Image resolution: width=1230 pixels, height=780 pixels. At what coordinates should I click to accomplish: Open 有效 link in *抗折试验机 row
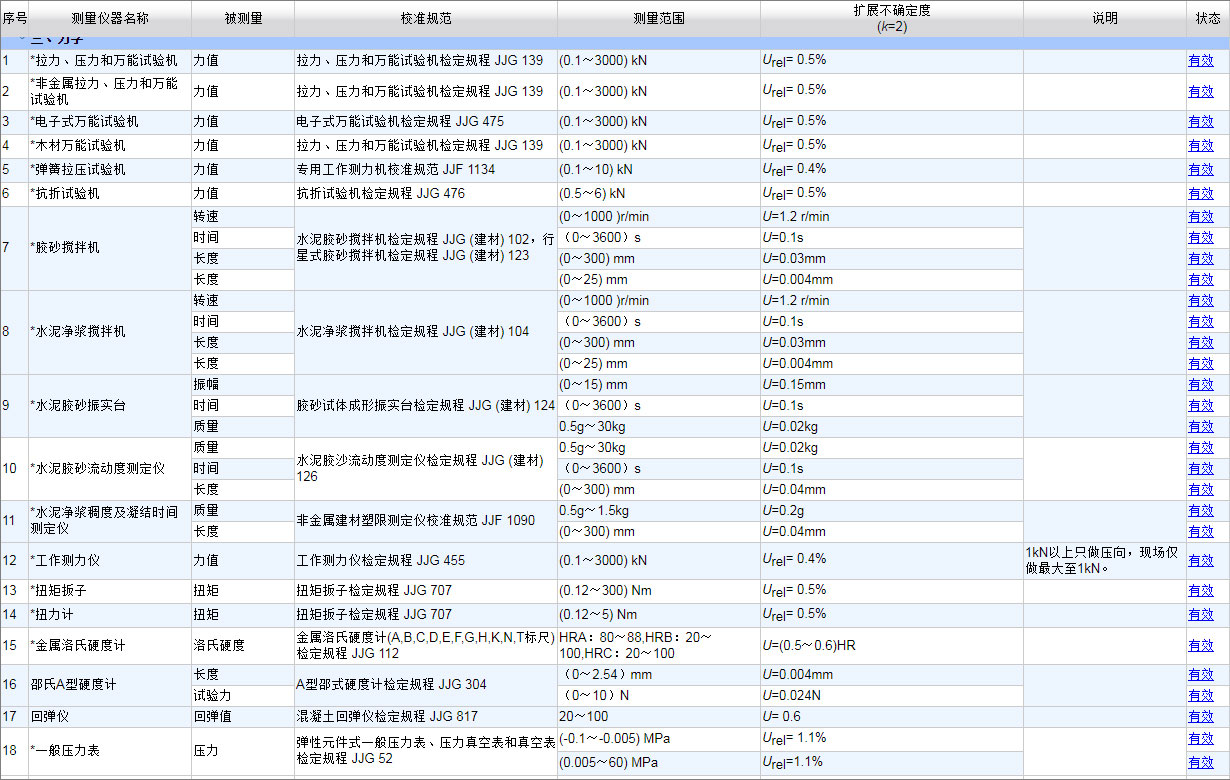click(1200, 194)
